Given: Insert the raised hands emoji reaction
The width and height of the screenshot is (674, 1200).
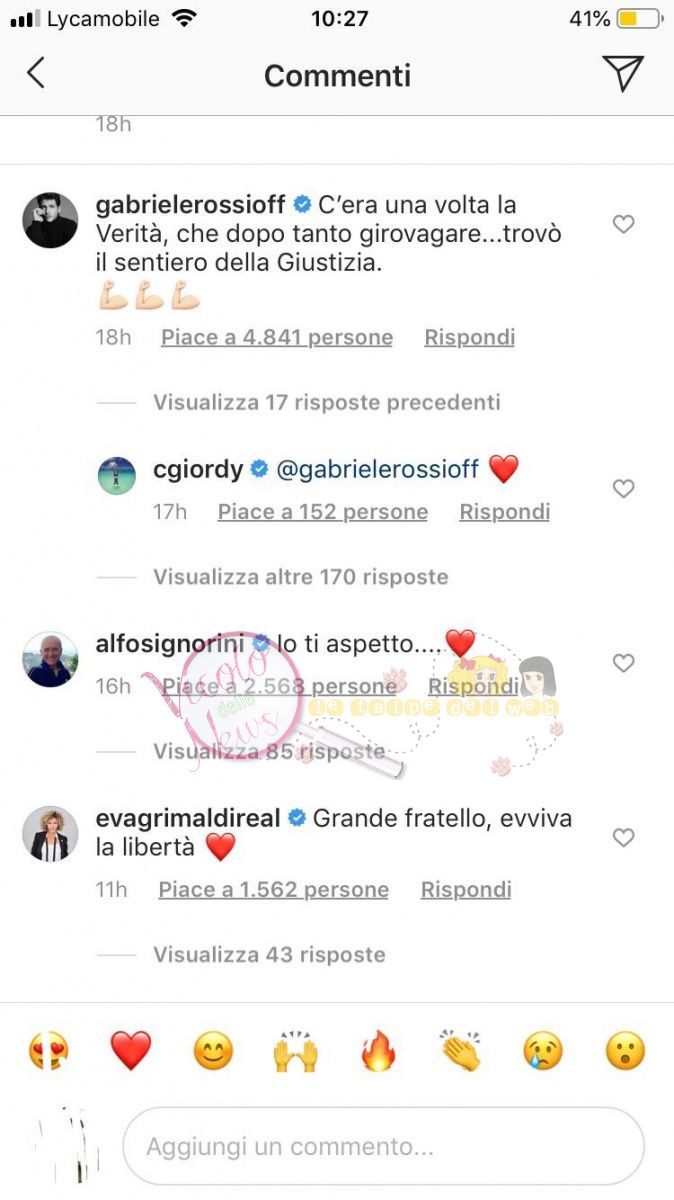Looking at the screenshot, I should (296, 1051).
